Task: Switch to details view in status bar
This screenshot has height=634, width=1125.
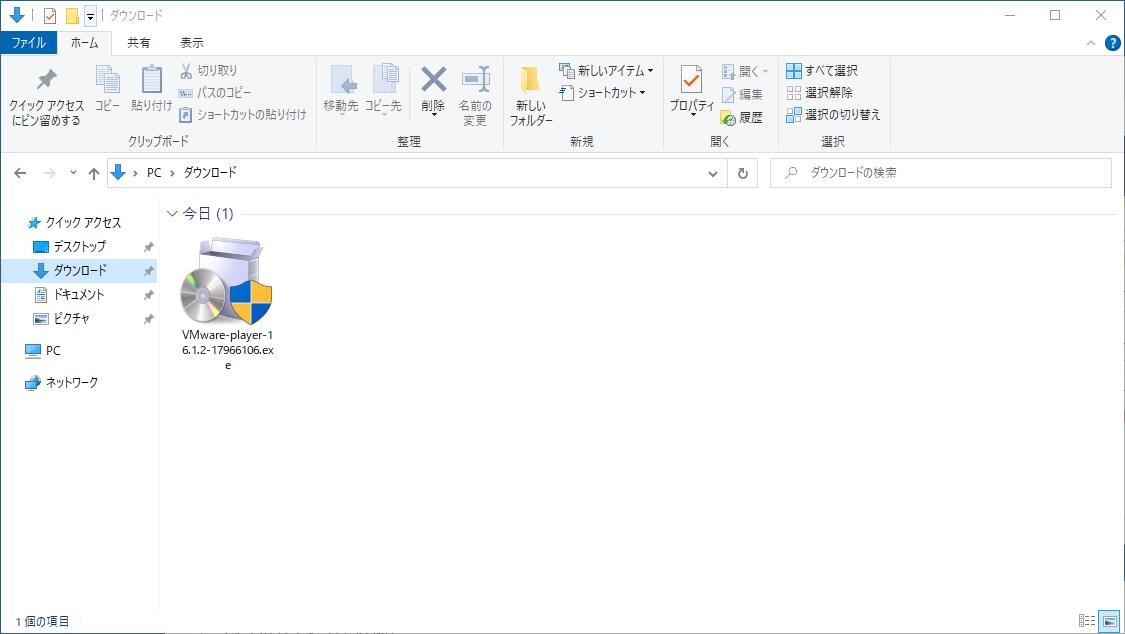Action: pos(1087,621)
